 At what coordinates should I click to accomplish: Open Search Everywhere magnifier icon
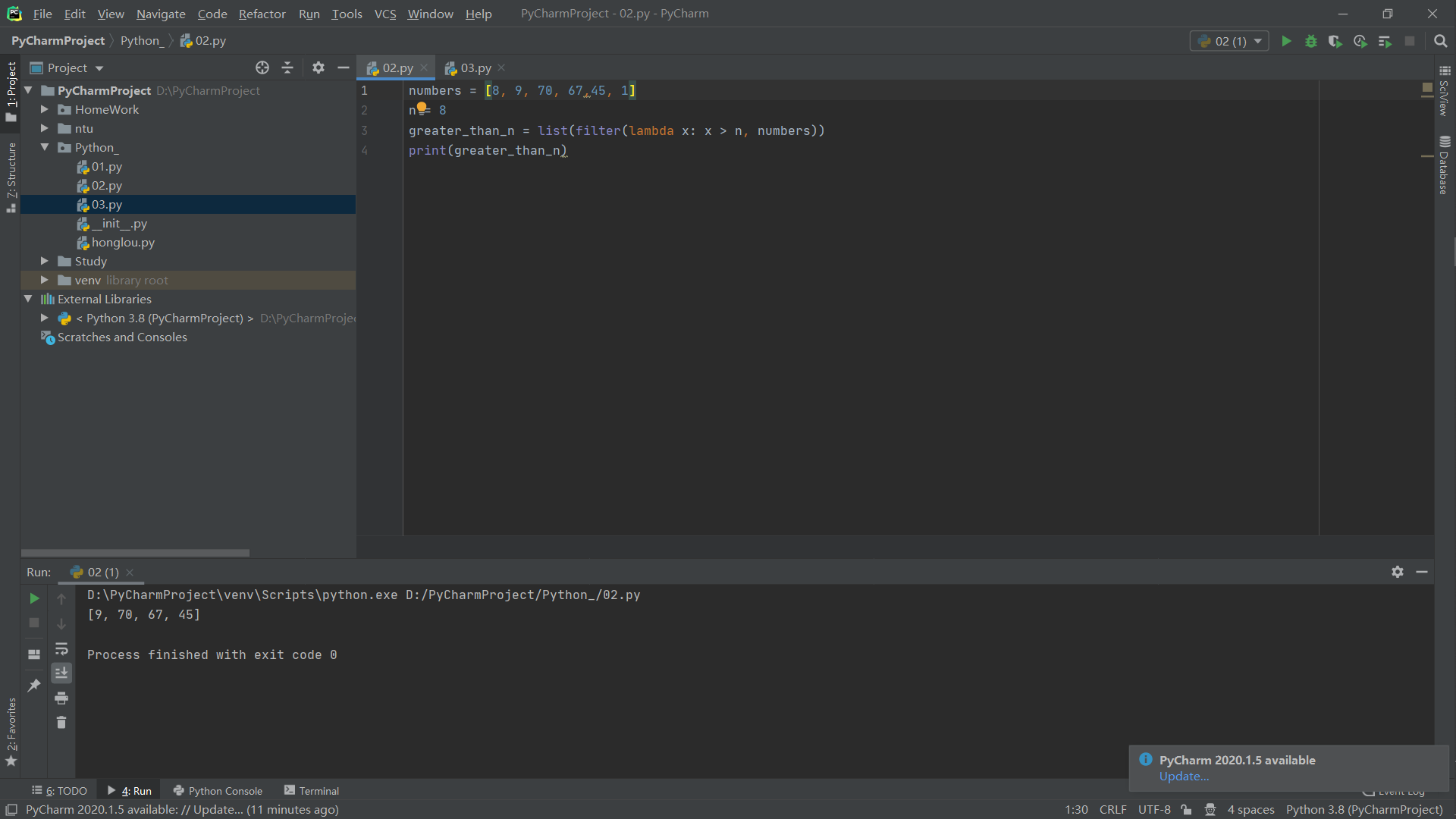(x=1441, y=42)
